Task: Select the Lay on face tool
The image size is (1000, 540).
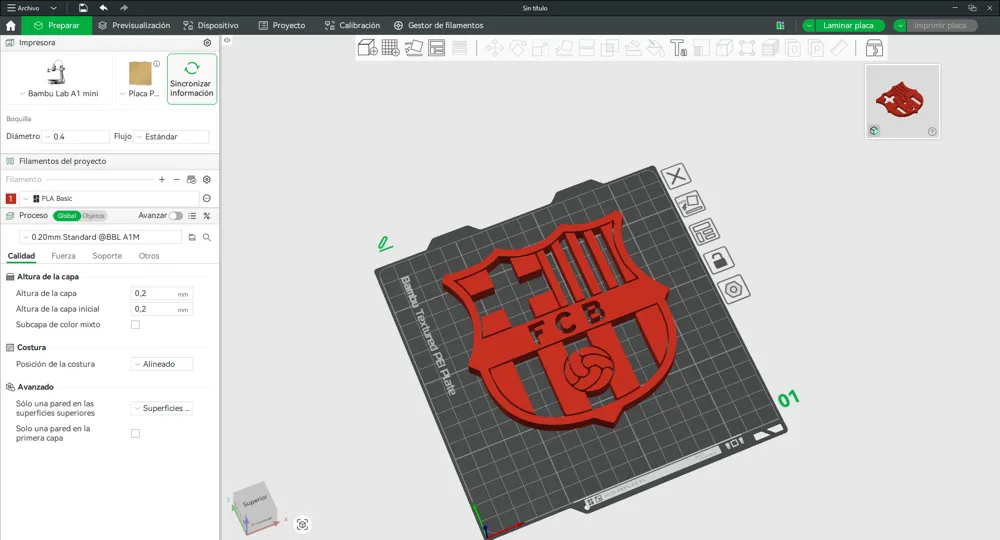Action: [x=563, y=48]
